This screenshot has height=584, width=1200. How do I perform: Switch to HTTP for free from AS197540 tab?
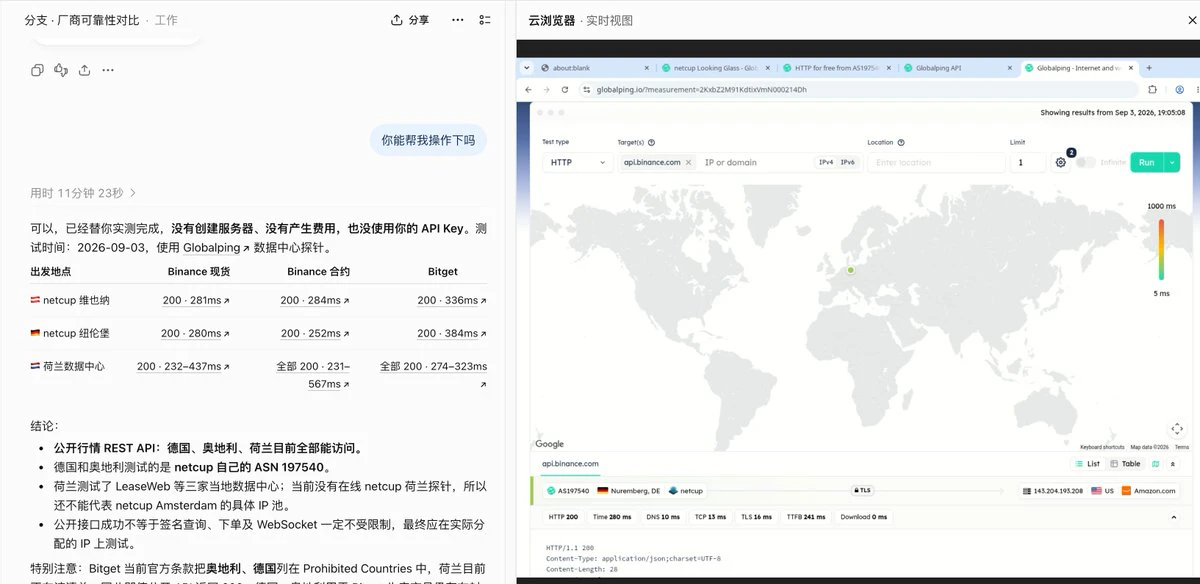coord(835,68)
